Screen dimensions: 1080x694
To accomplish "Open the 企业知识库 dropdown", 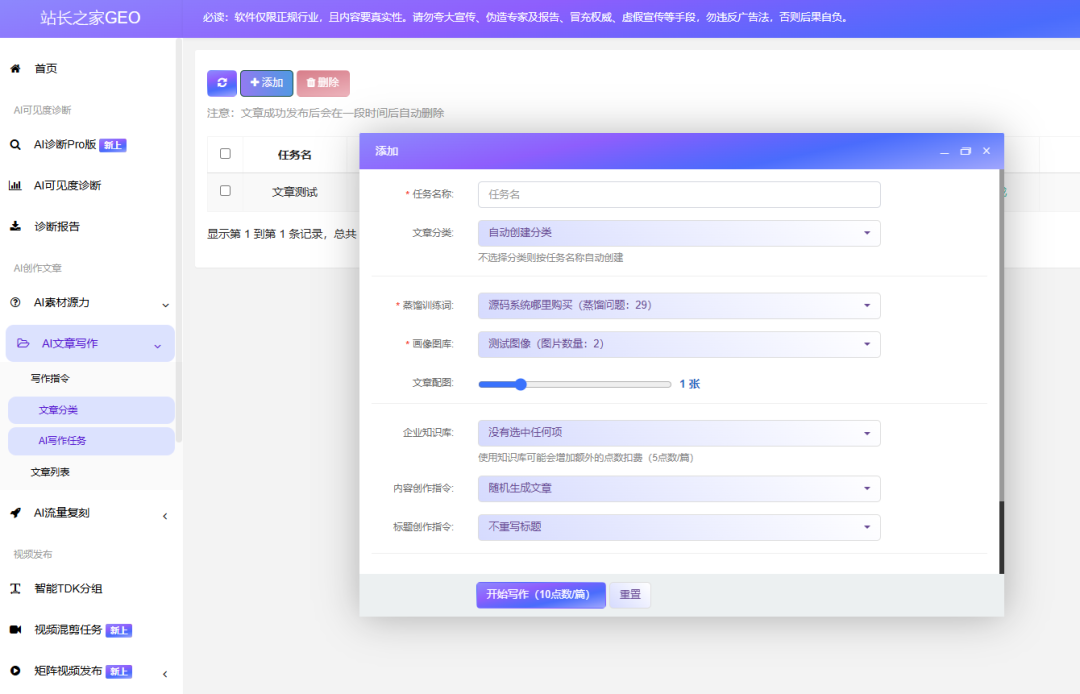I will 678,432.
